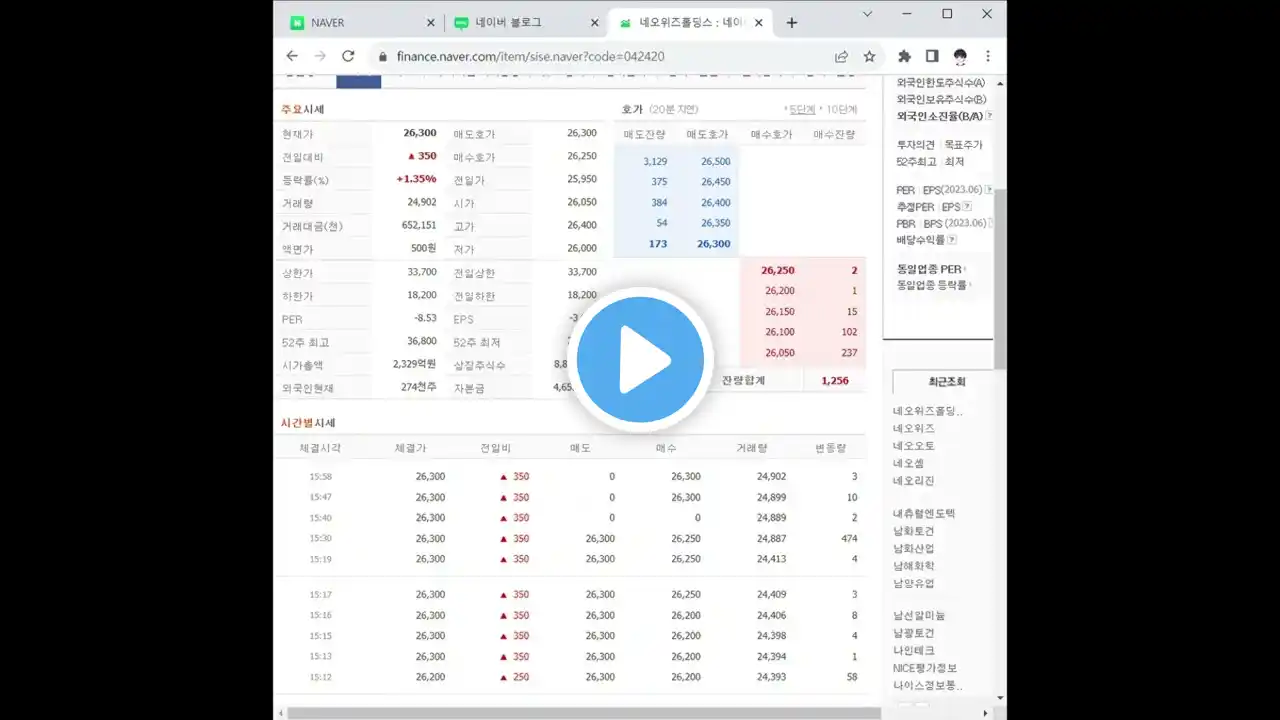1280x720 pixels.
Task: Click the 52주 최고 value 36,800
Action: 421,341
